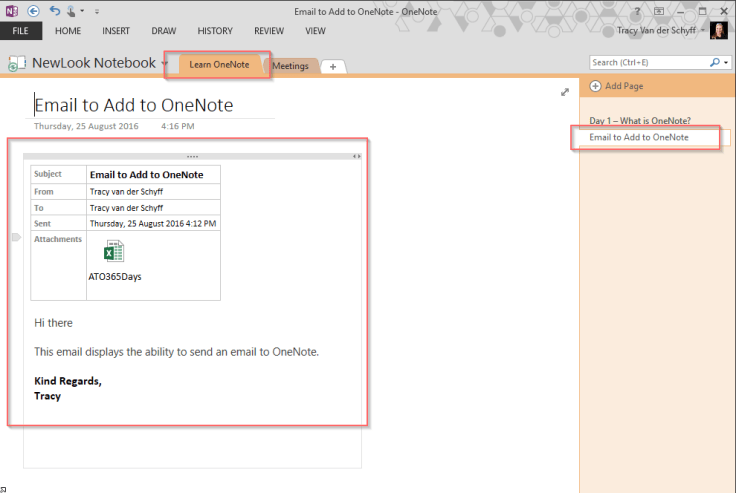Toggle full page view expand arrow

tap(565, 92)
